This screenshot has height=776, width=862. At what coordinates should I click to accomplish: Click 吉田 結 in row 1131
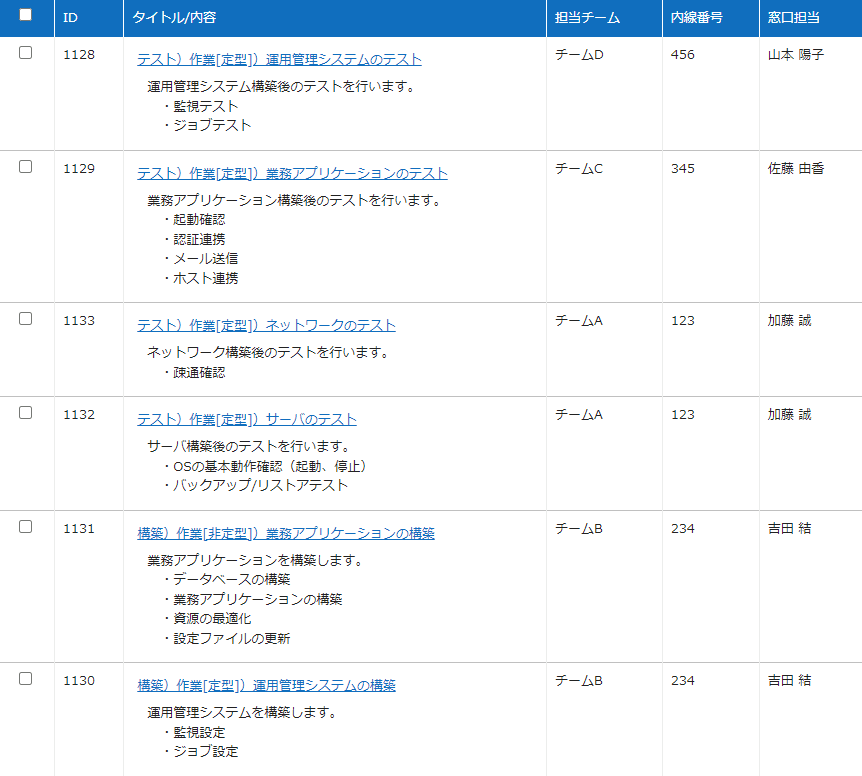tap(789, 528)
